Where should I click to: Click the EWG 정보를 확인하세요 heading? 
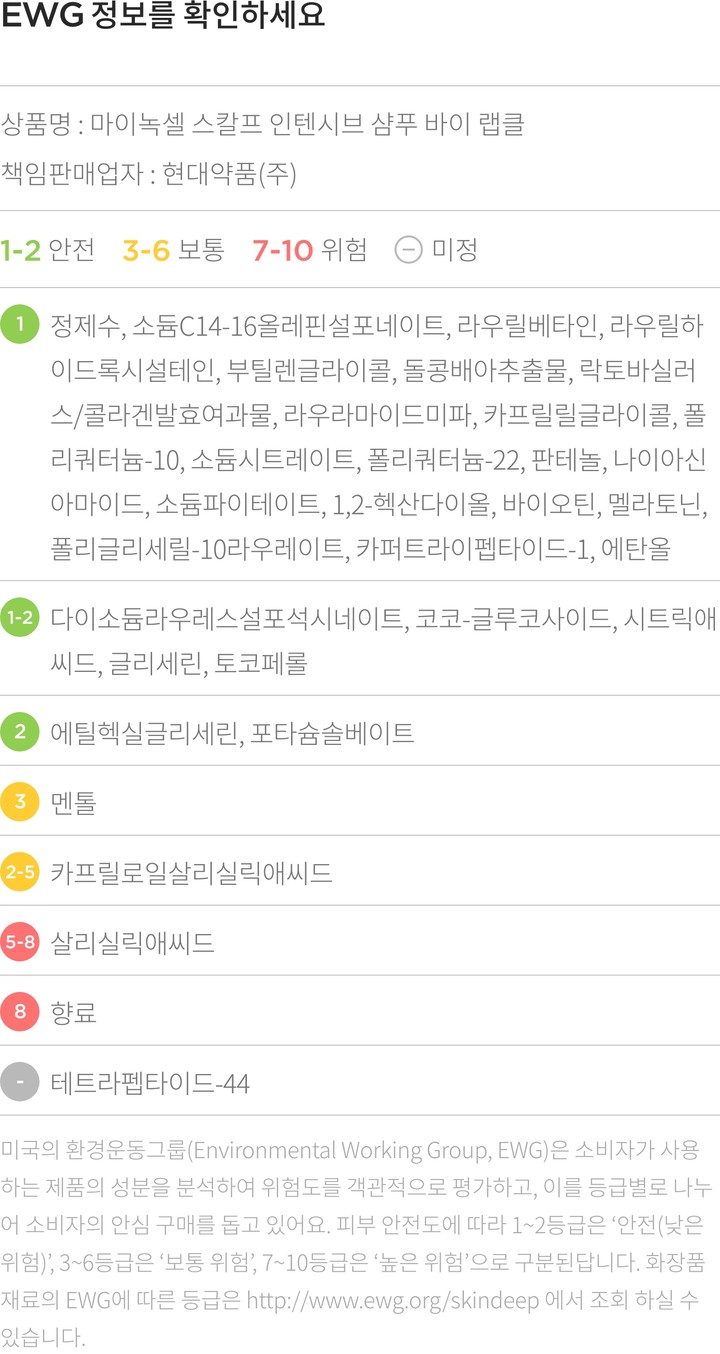coord(163,19)
